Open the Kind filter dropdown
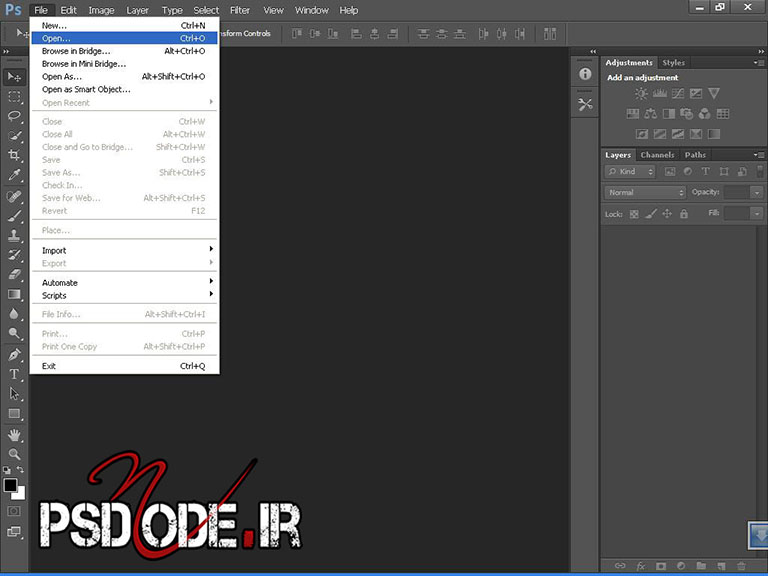Viewport: 768px width, 576px height. point(630,171)
